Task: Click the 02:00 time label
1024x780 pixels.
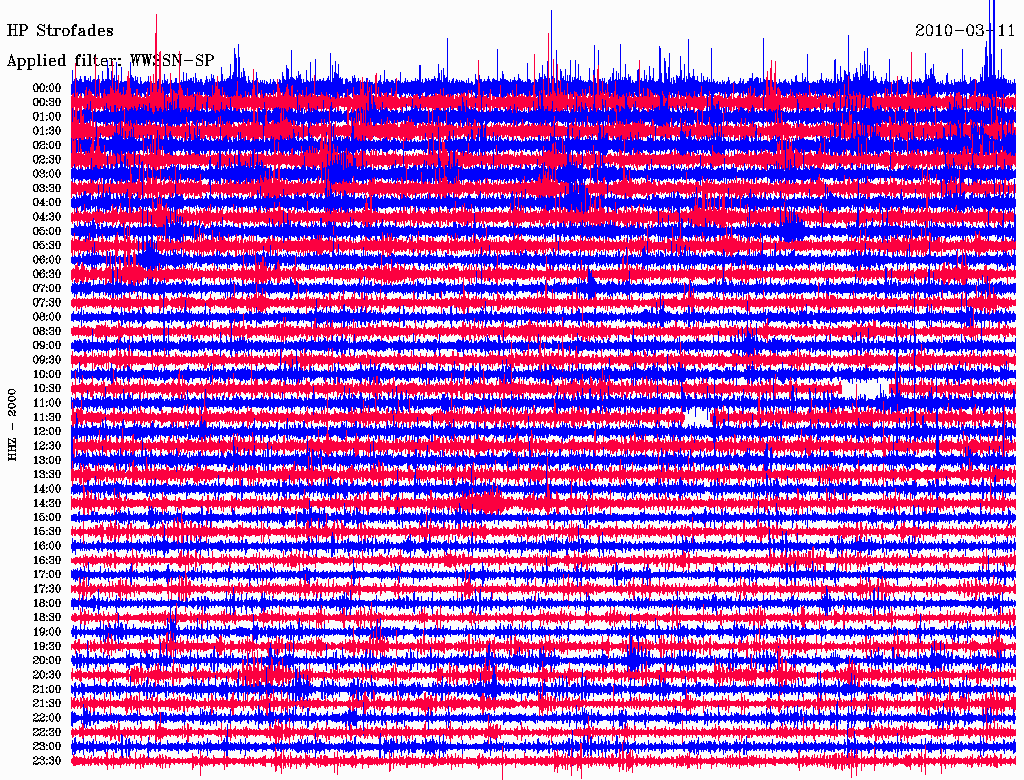Action: (47, 145)
